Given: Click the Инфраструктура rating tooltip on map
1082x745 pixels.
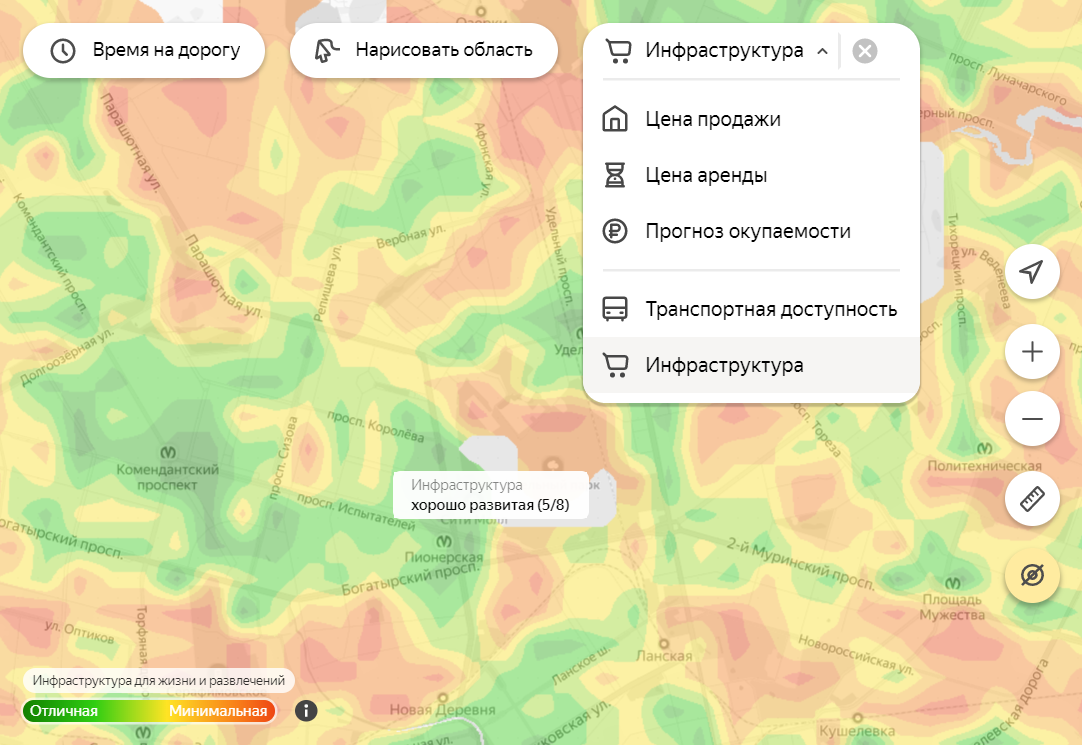Looking at the screenshot, I should (x=490, y=495).
